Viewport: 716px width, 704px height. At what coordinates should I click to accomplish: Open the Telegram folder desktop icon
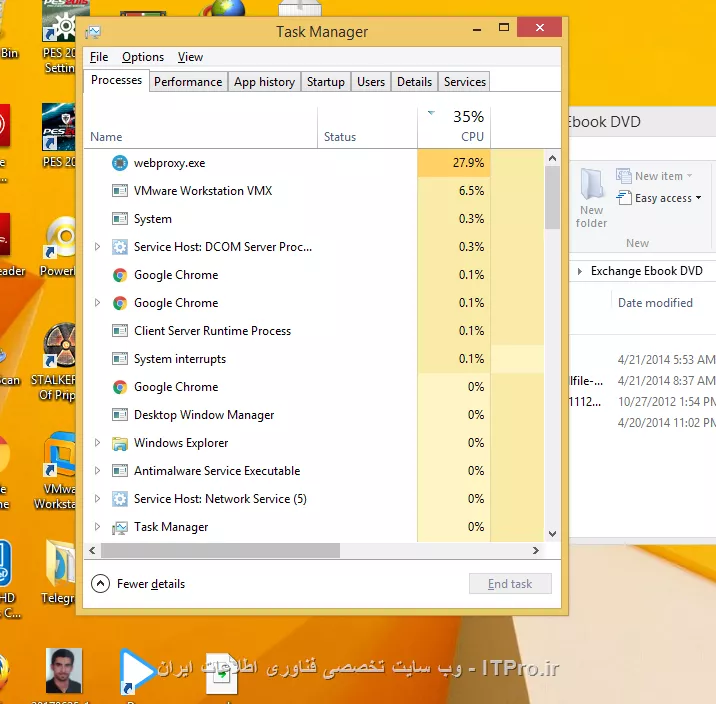click(59, 563)
